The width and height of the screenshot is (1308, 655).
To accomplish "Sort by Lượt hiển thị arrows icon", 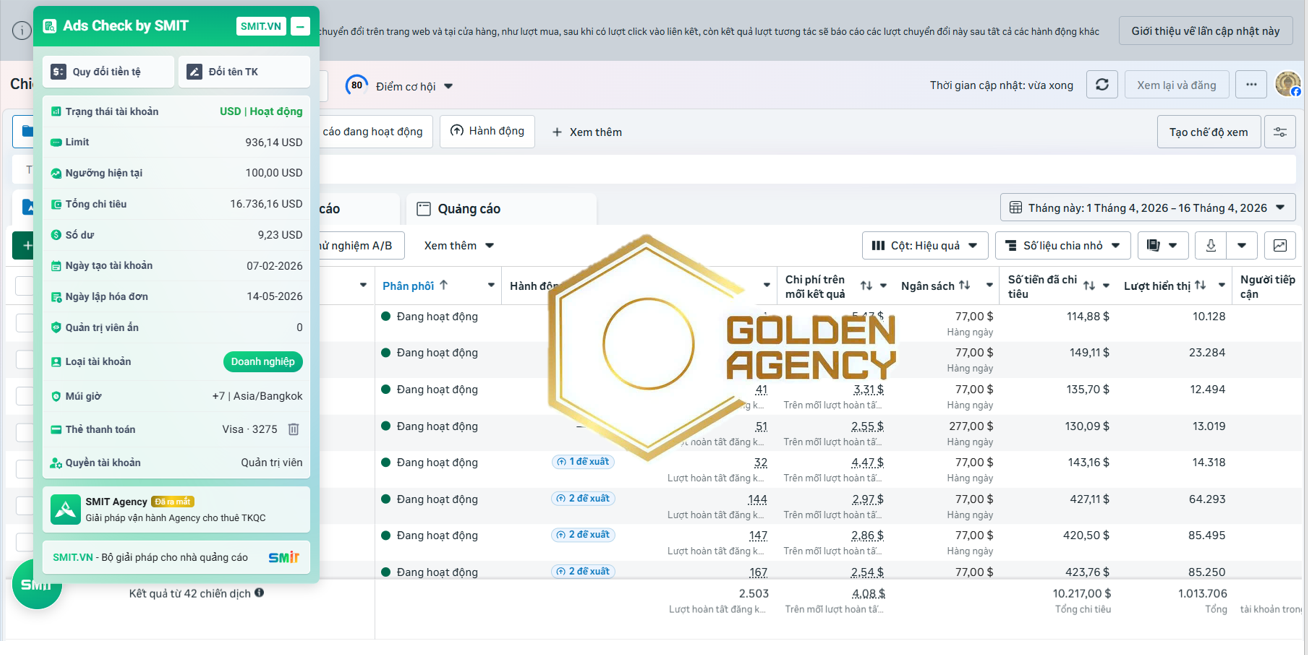I will point(1200,286).
